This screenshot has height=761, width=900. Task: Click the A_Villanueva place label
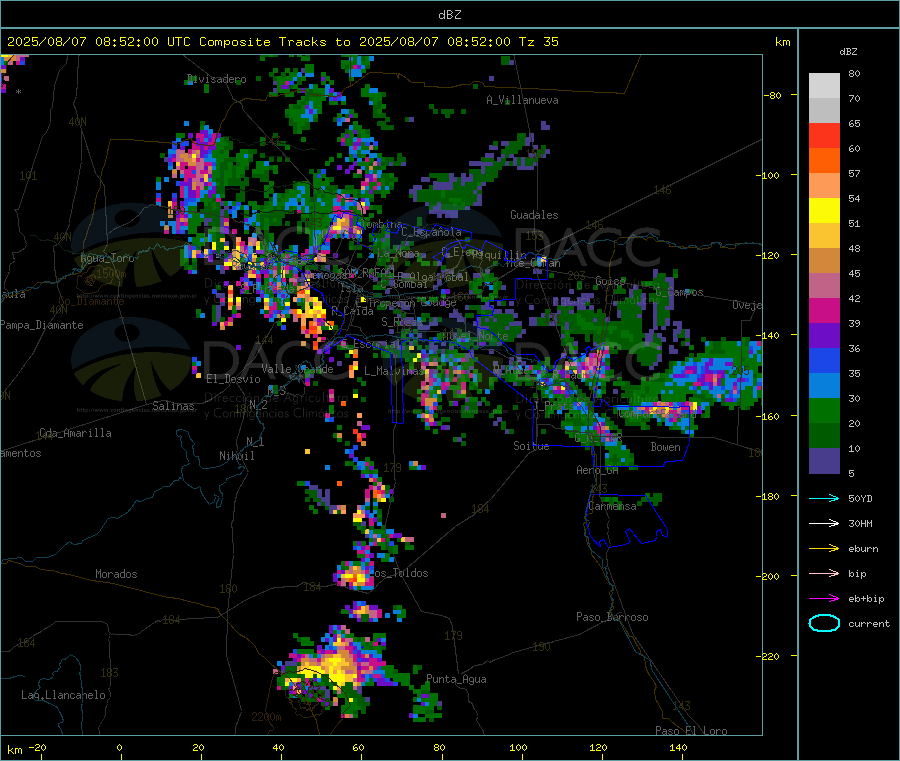pyautogui.click(x=522, y=100)
